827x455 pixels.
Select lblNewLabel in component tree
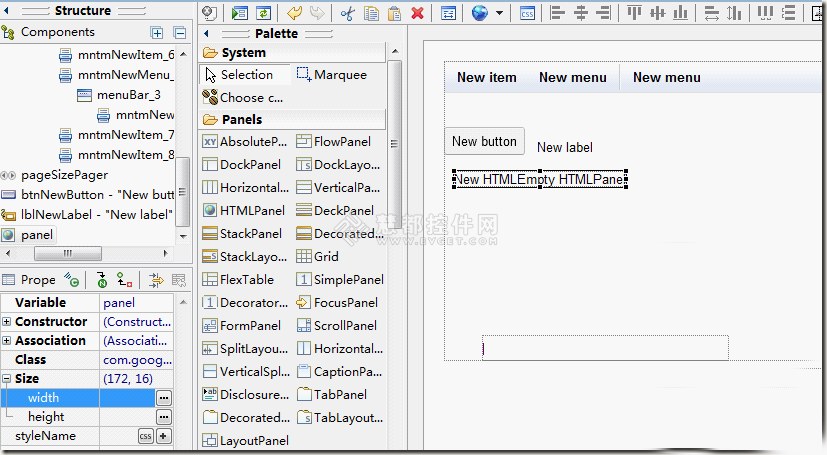pyautogui.click(x=88, y=215)
